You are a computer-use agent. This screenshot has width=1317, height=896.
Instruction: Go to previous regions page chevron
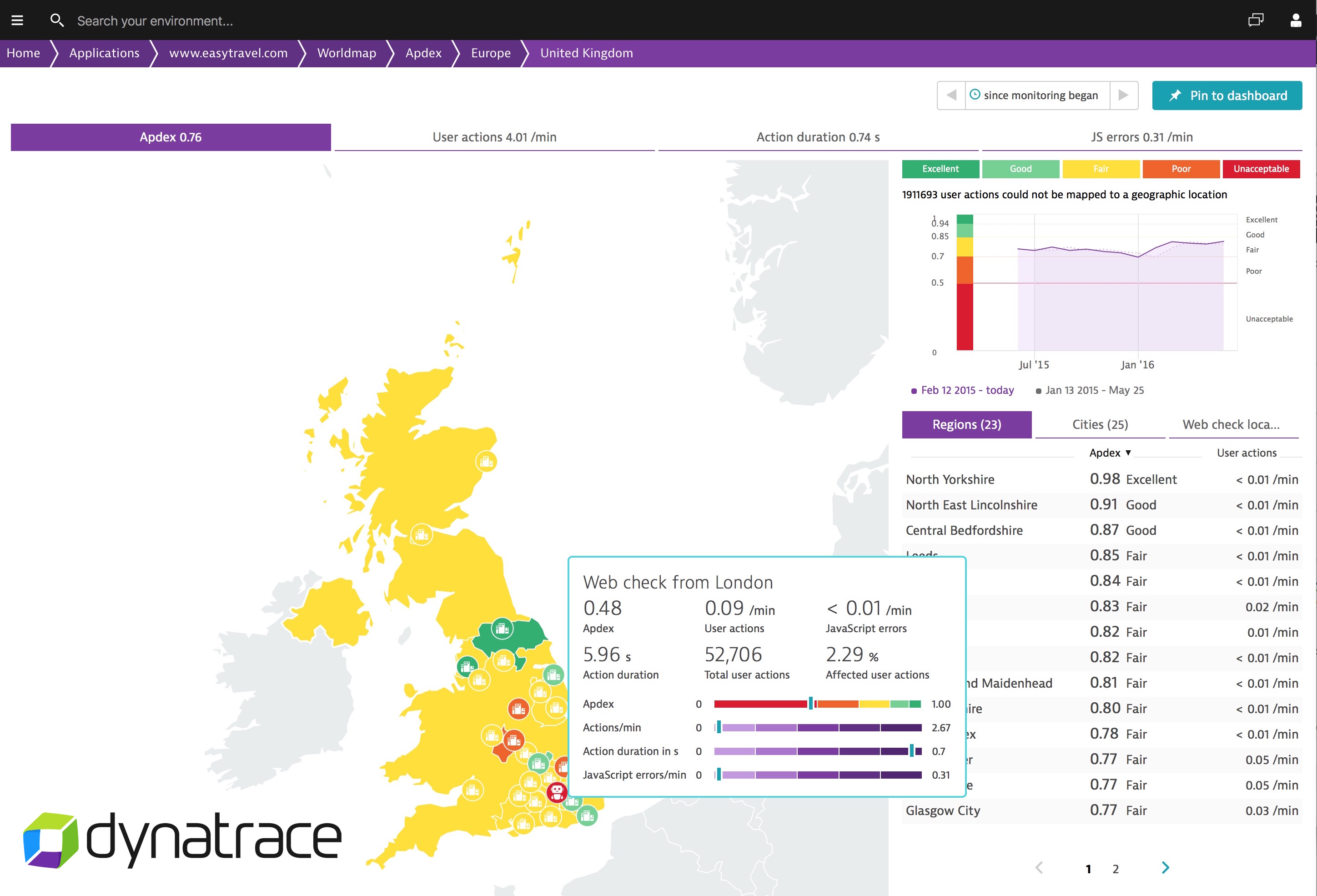[x=1039, y=868]
